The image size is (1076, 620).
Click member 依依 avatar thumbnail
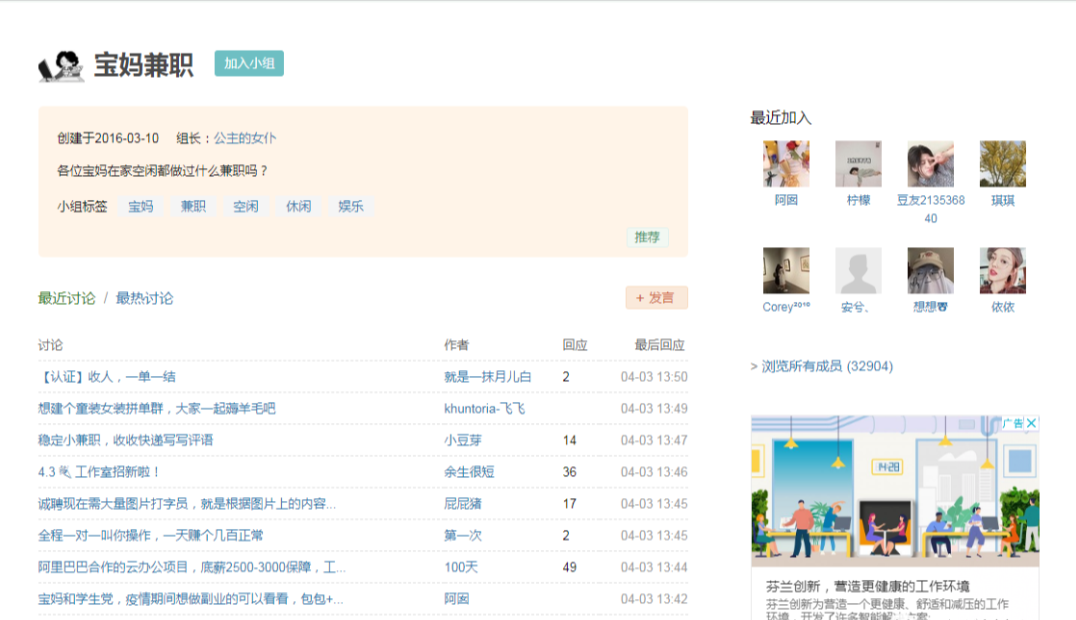(1003, 271)
